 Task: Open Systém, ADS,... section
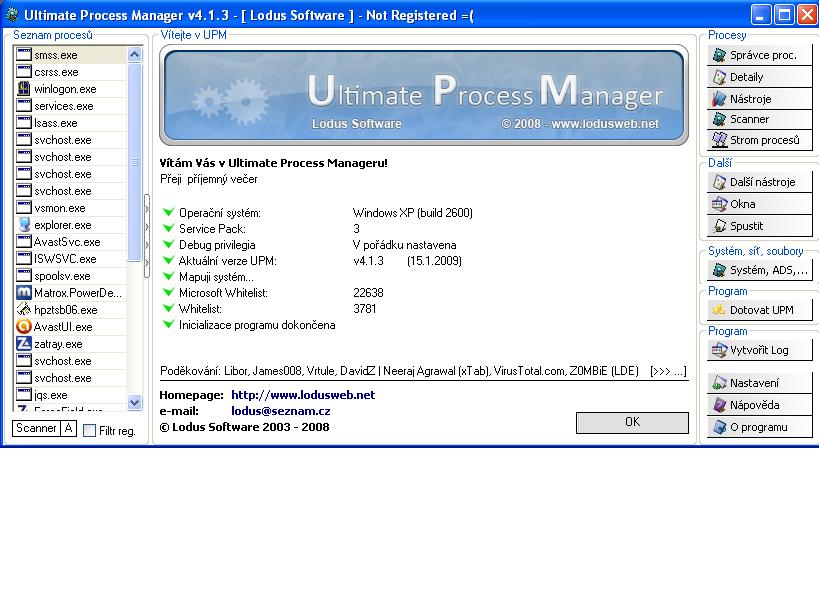760,270
